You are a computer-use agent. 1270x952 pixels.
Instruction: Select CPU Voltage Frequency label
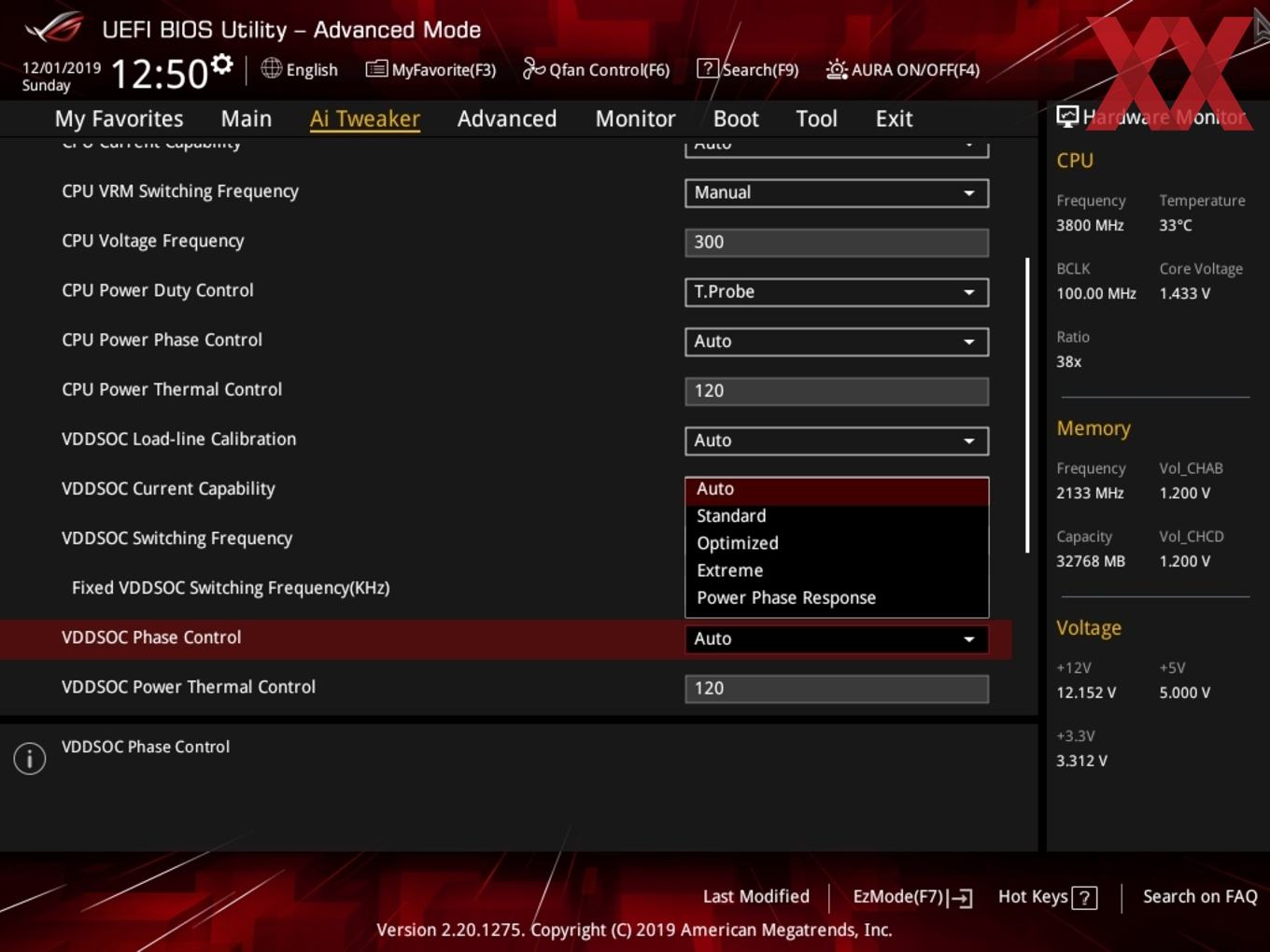click(153, 241)
